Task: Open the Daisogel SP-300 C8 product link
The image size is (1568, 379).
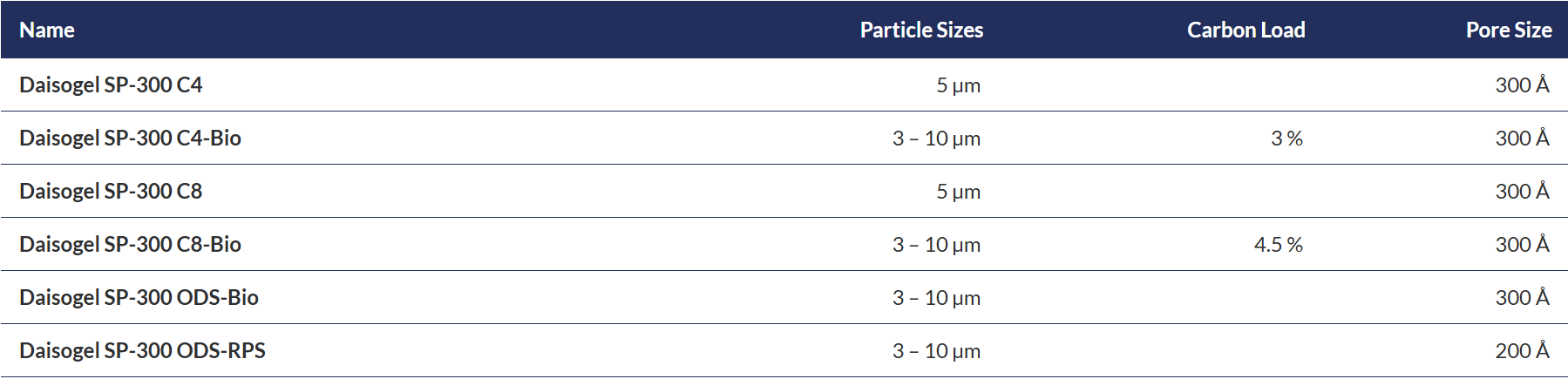Action: [111, 191]
